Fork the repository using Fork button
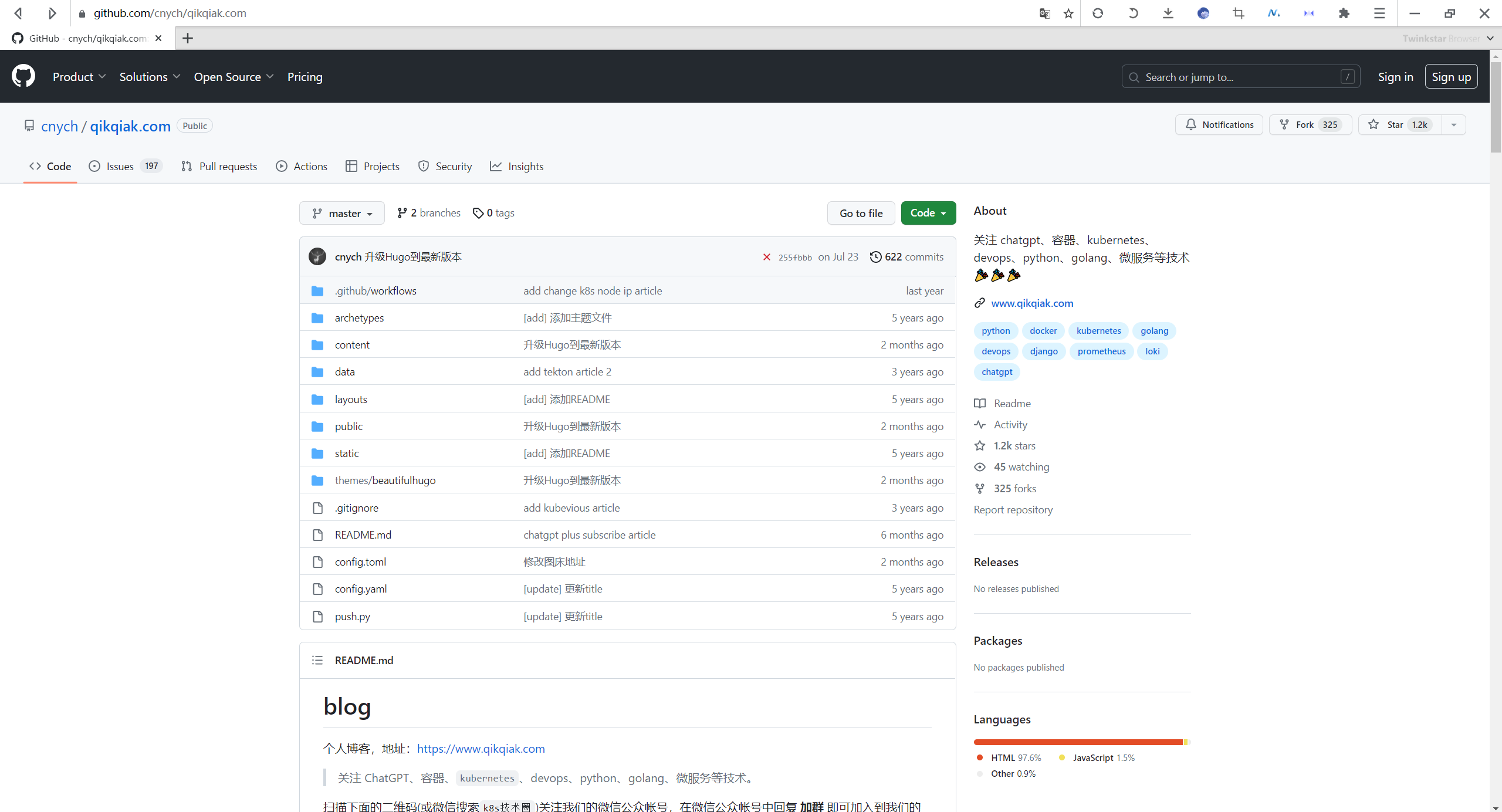This screenshot has height=812, width=1502. click(1311, 124)
